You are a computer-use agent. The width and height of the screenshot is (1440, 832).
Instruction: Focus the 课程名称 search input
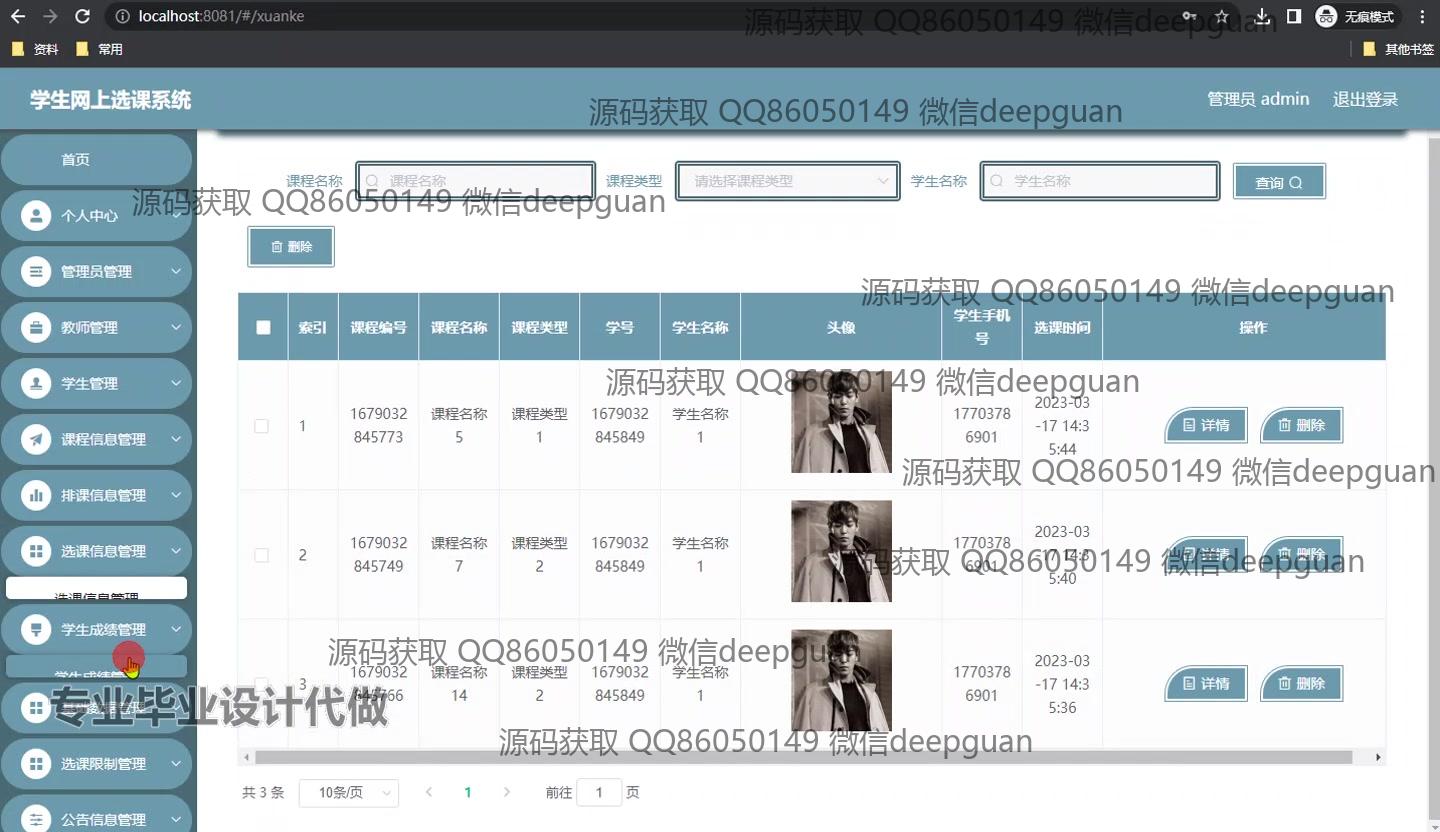(x=476, y=181)
